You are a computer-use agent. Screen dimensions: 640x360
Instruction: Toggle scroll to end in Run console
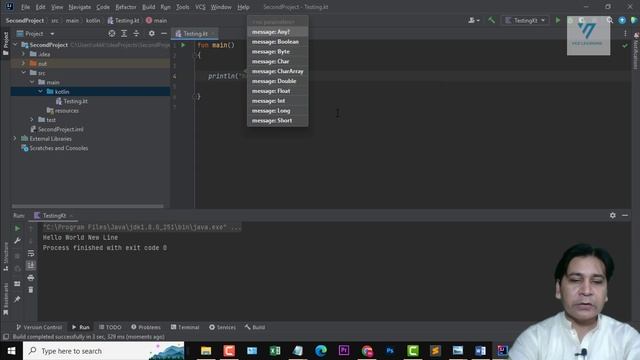pyautogui.click(x=31, y=266)
